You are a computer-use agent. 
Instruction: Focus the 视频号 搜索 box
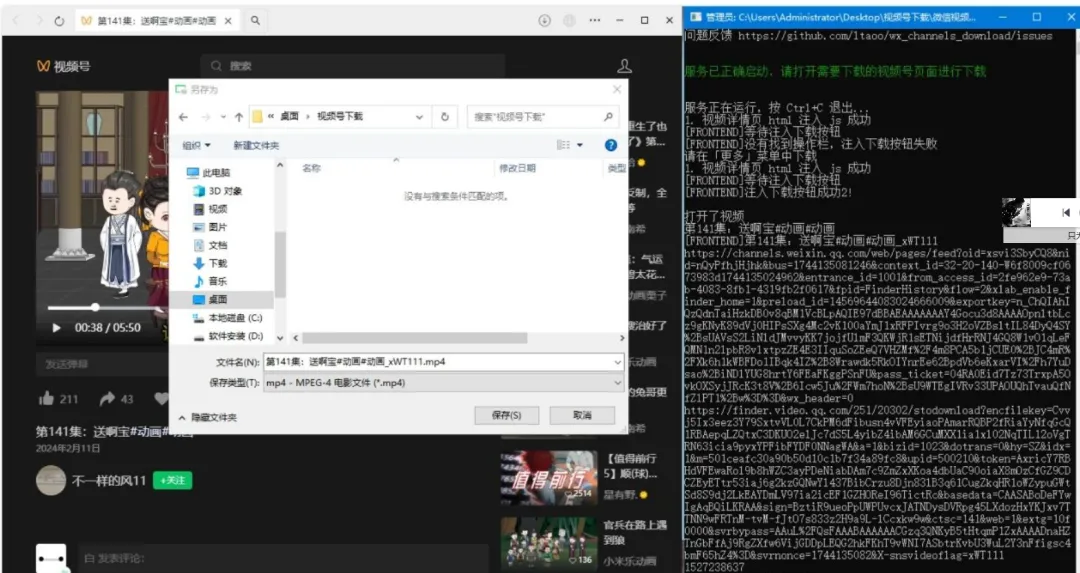click(353, 66)
